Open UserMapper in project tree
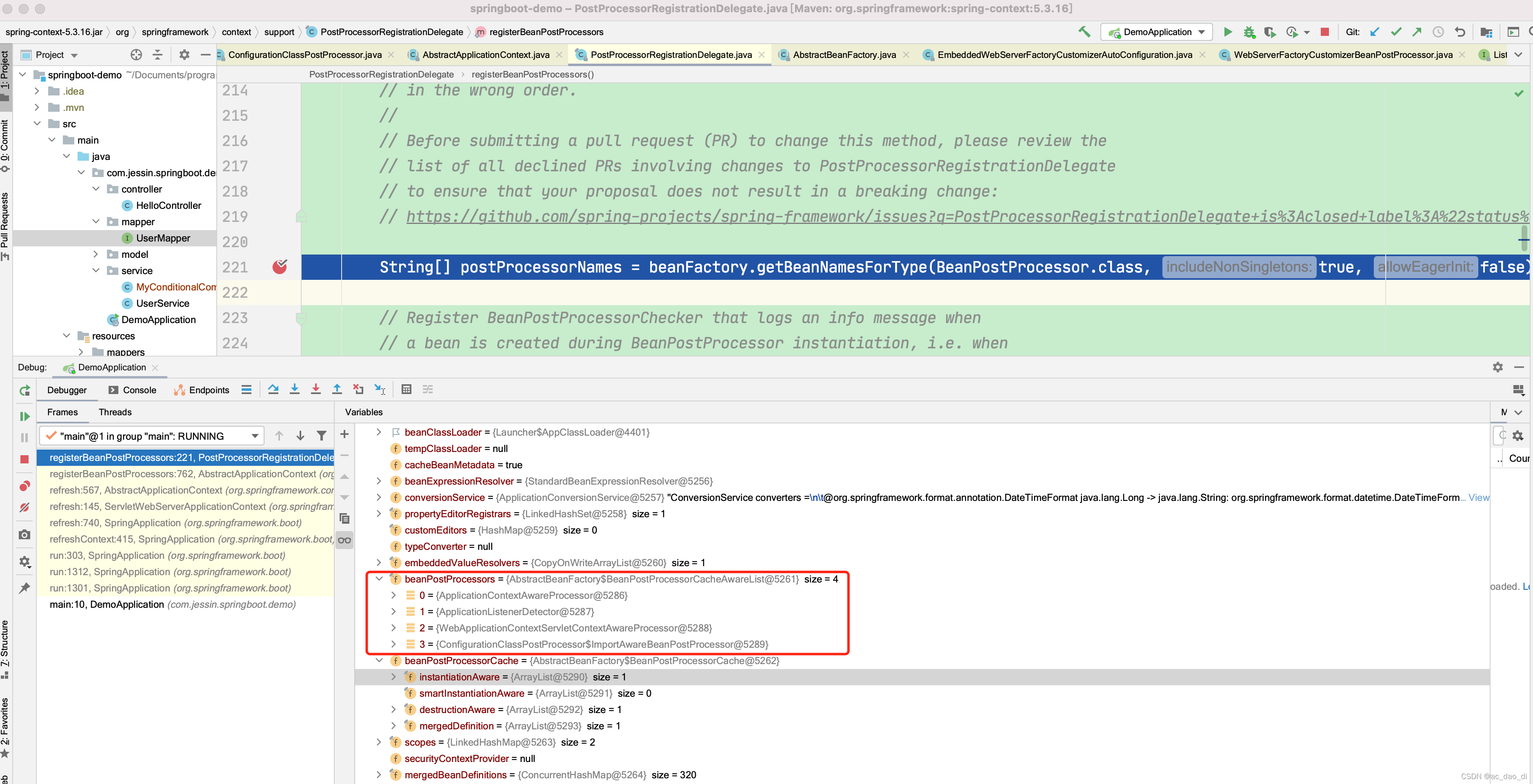 tap(162, 238)
